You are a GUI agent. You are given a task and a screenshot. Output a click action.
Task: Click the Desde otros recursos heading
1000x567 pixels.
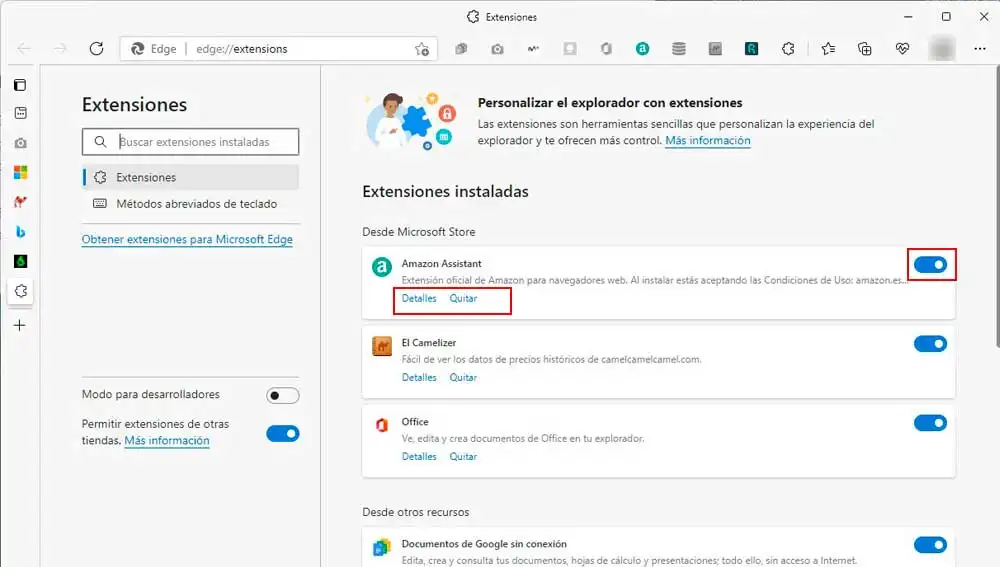pyautogui.click(x=415, y=512)
